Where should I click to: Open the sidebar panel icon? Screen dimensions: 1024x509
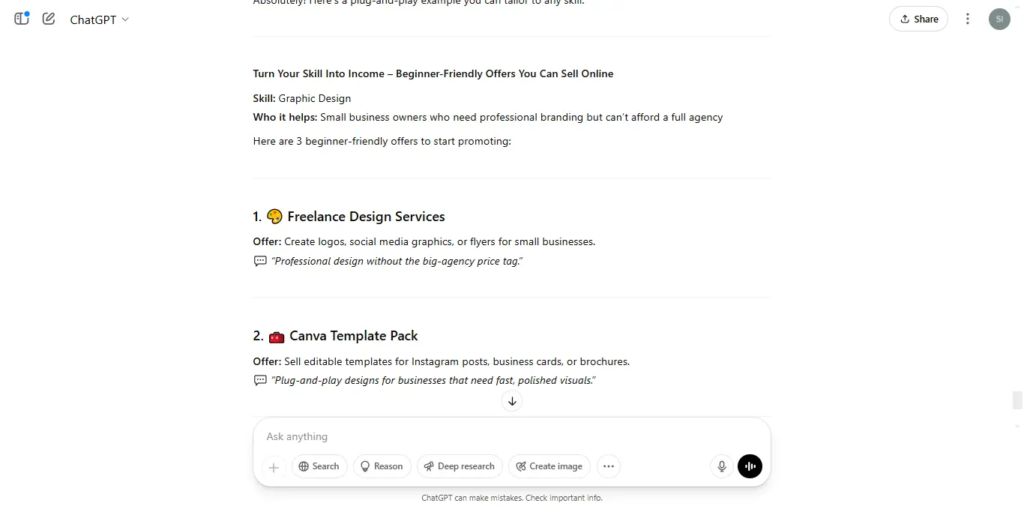pos(22,18)
